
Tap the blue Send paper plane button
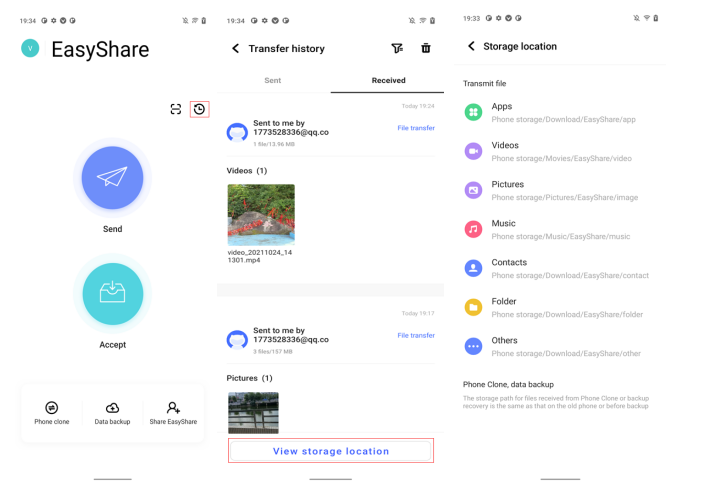coord(113,178)
